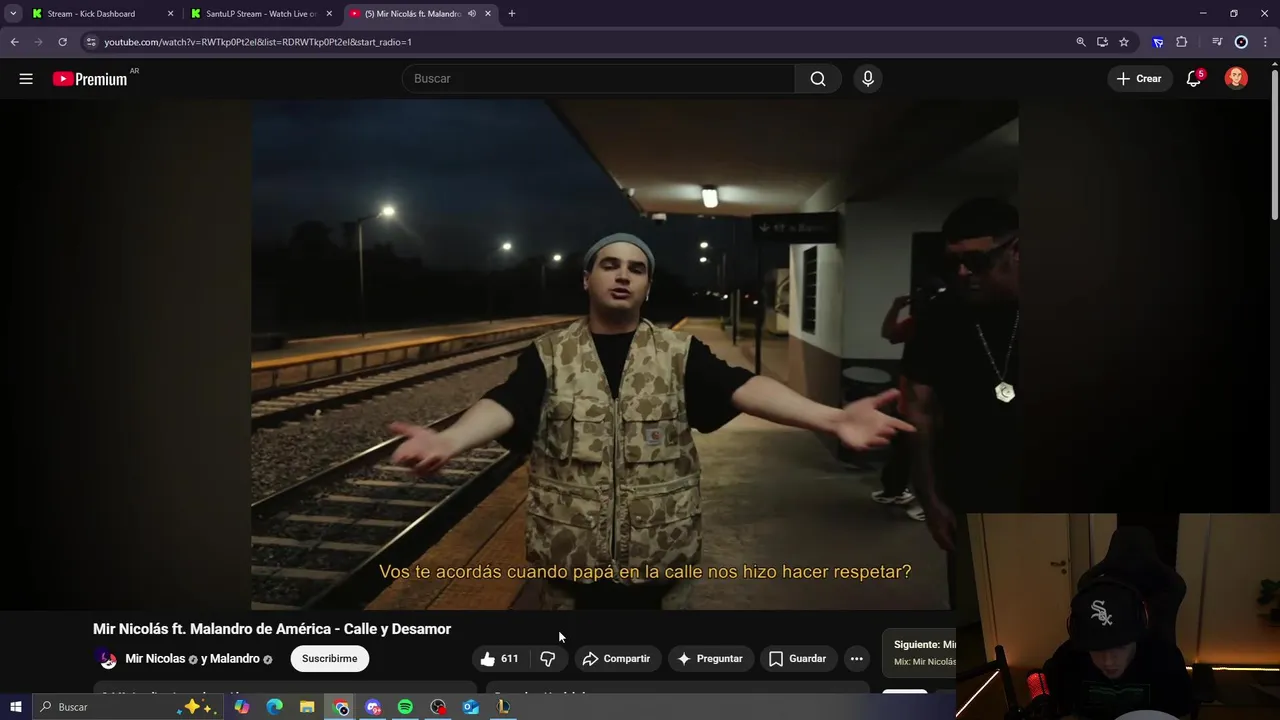
Task: Open Chrome extensions puzzle icon
Action: [1182, 42]
